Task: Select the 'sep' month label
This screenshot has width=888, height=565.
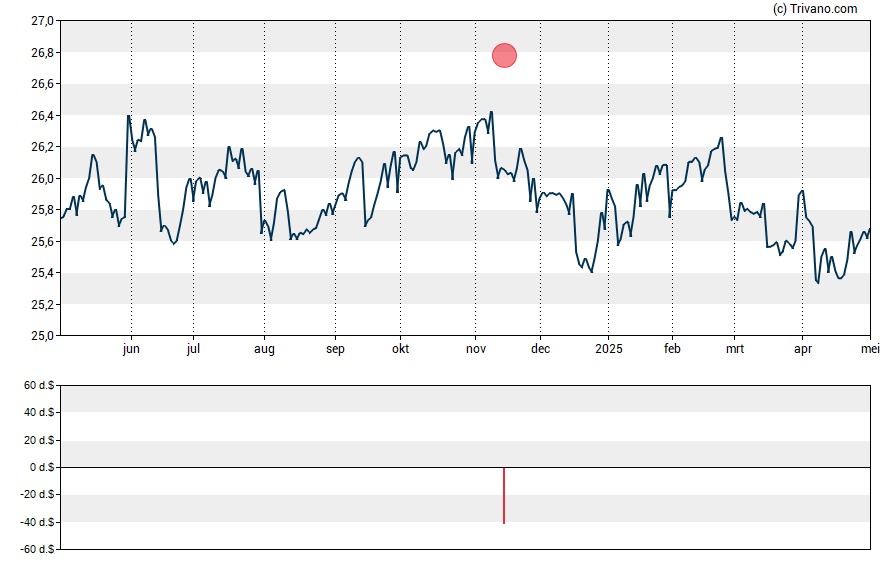Action: pyautogui.click(x=335, y=349)
